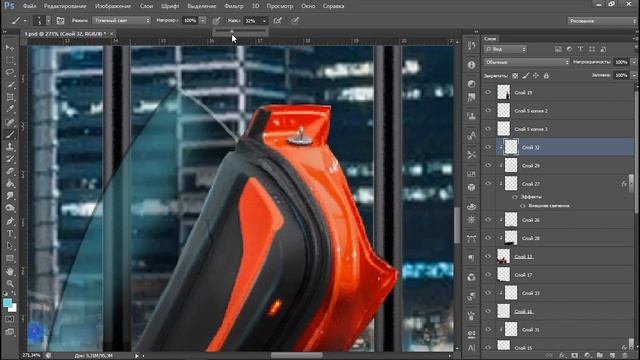Viewport: 640px width, 360px height.
Task: Select the Clone Stamp tool
Action: pyautogui.click(x=10, y=147)
